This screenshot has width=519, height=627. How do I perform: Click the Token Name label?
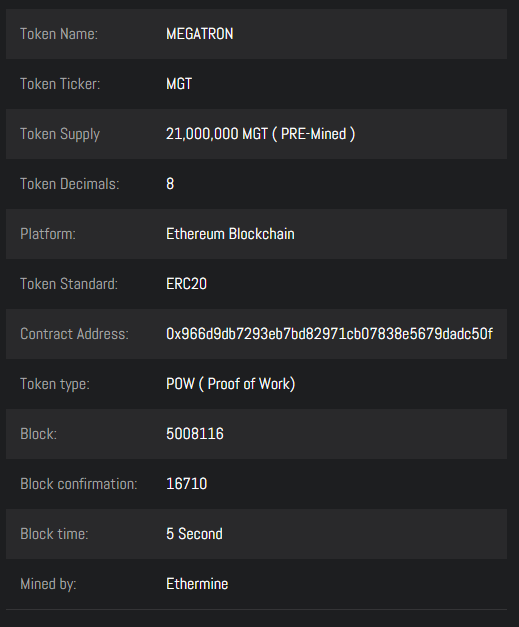coord(59,34)
